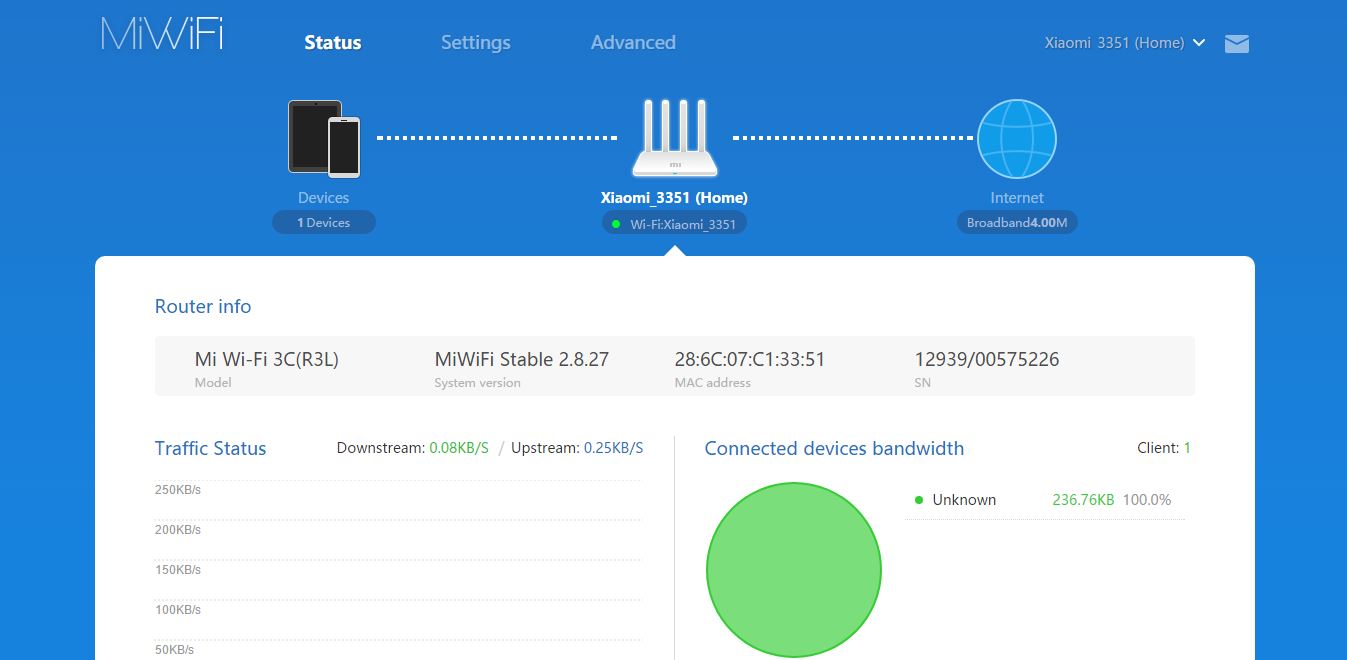
Task: Switch to the Settings tab
Action: [476, 43]
